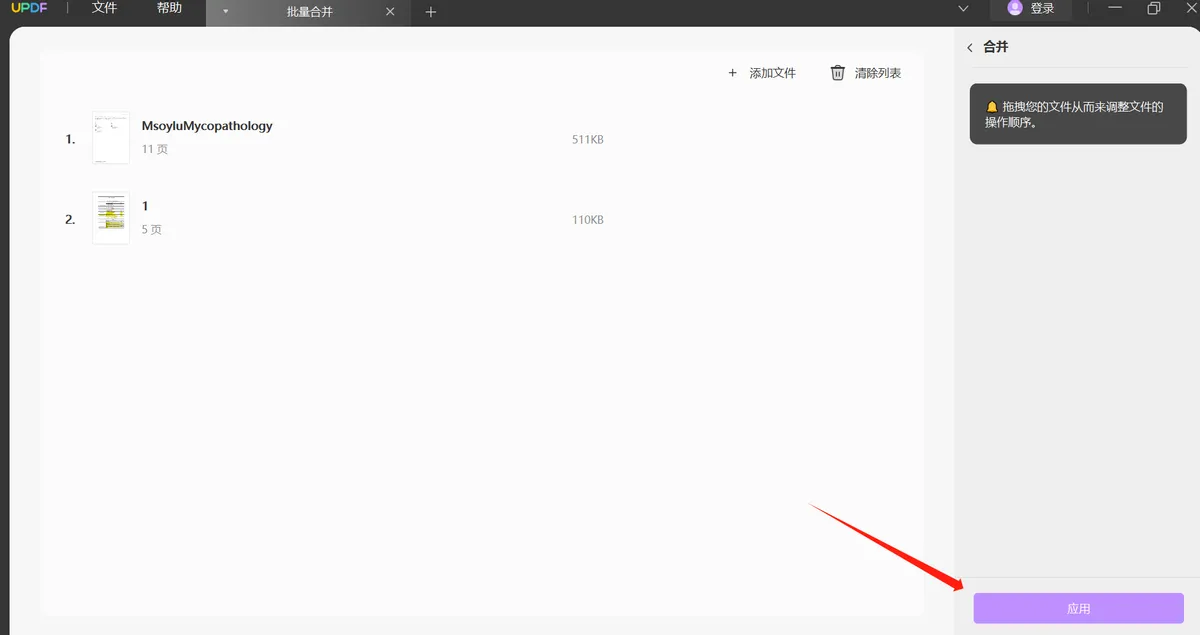Click the UPDF logo
The image size is (1200, 635).
(29, 9)
